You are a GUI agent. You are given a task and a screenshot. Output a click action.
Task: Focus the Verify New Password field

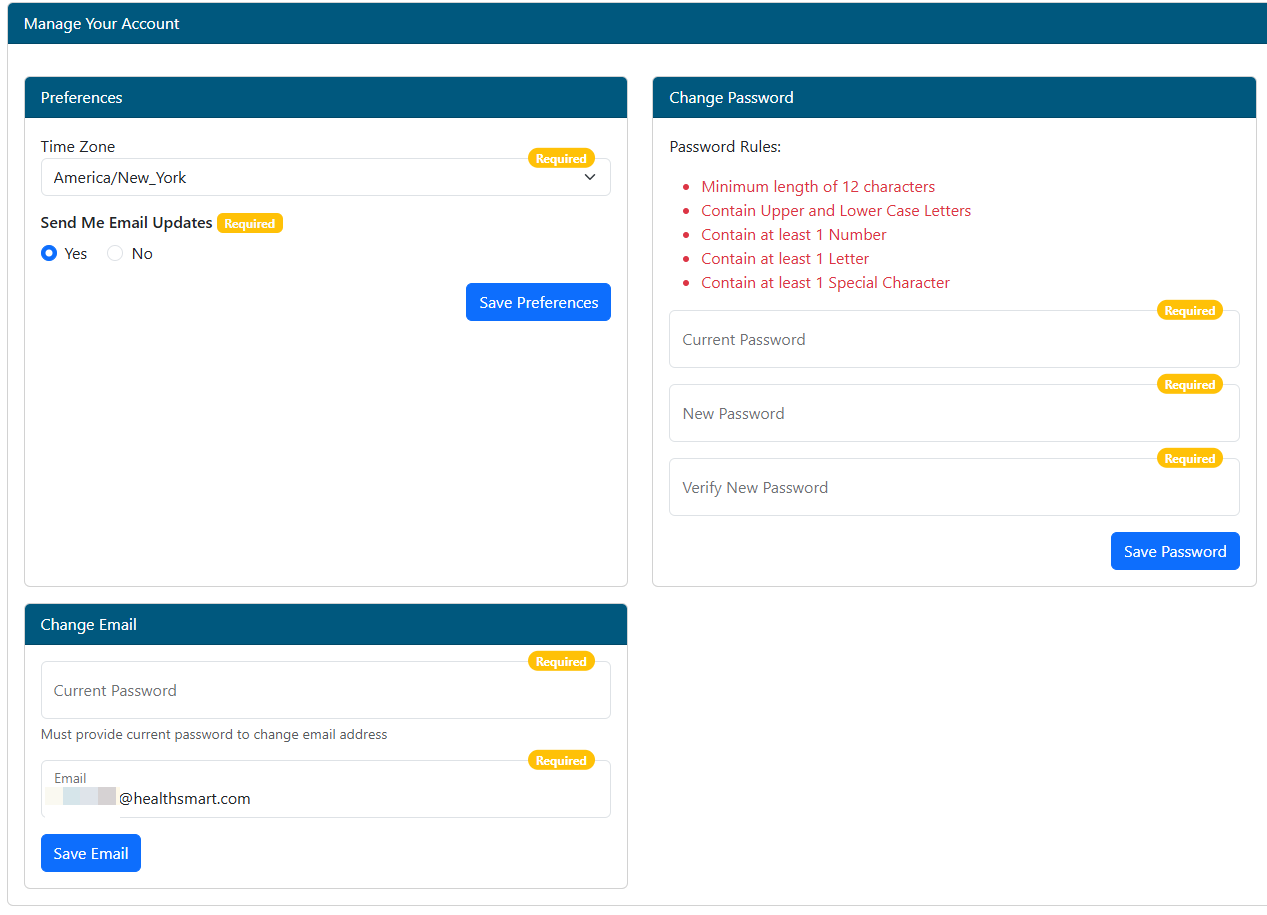[953, 488]
